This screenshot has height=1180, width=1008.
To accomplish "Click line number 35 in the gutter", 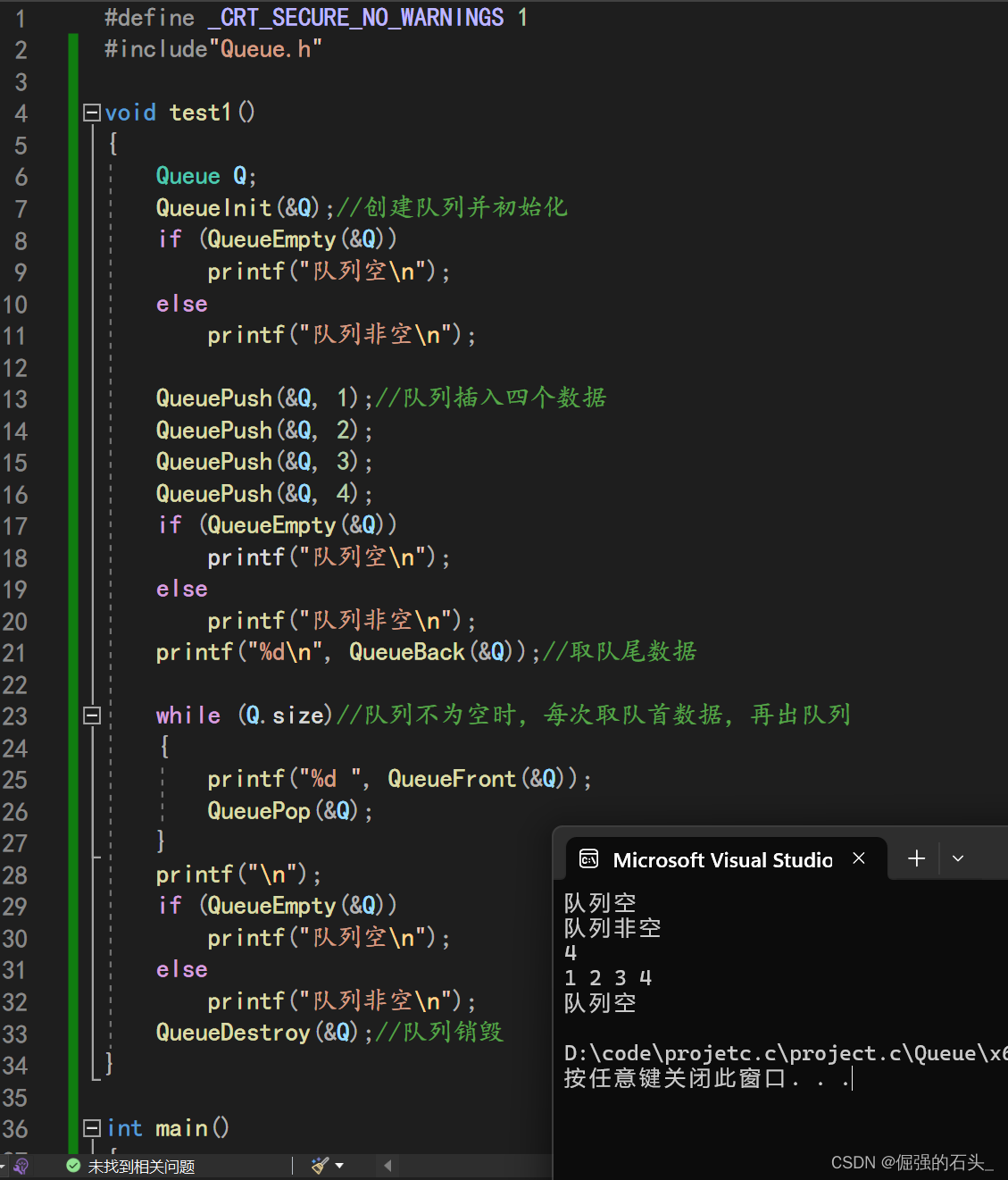I will (x=15, y=1098).
